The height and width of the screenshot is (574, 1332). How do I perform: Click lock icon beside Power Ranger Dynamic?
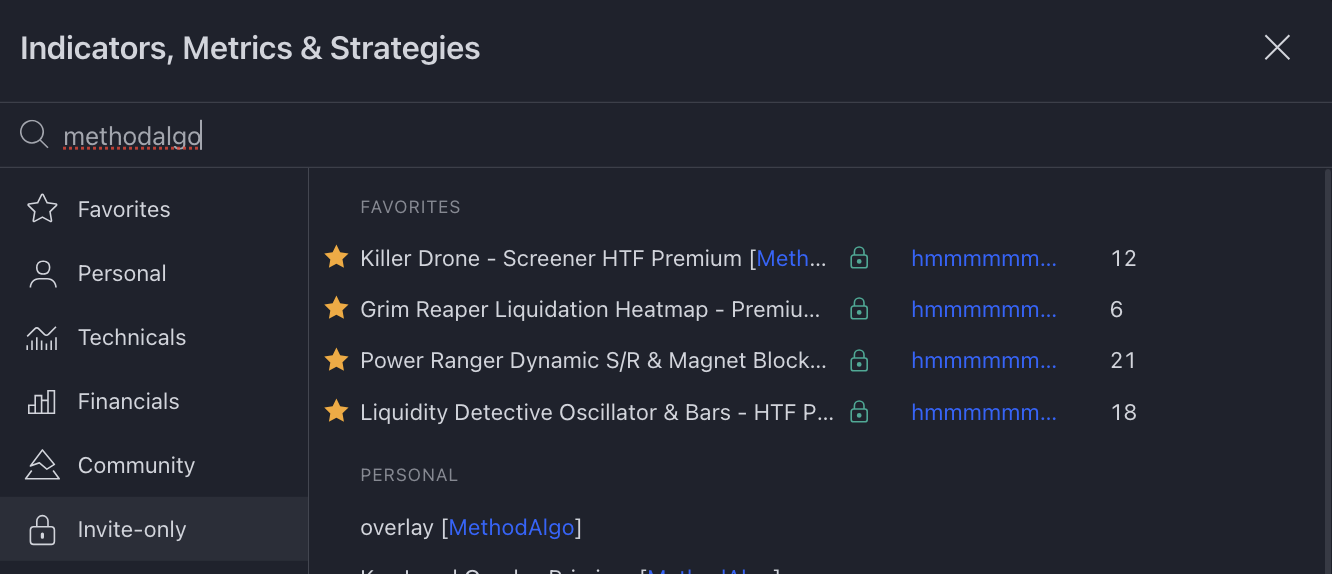[858, 360]
